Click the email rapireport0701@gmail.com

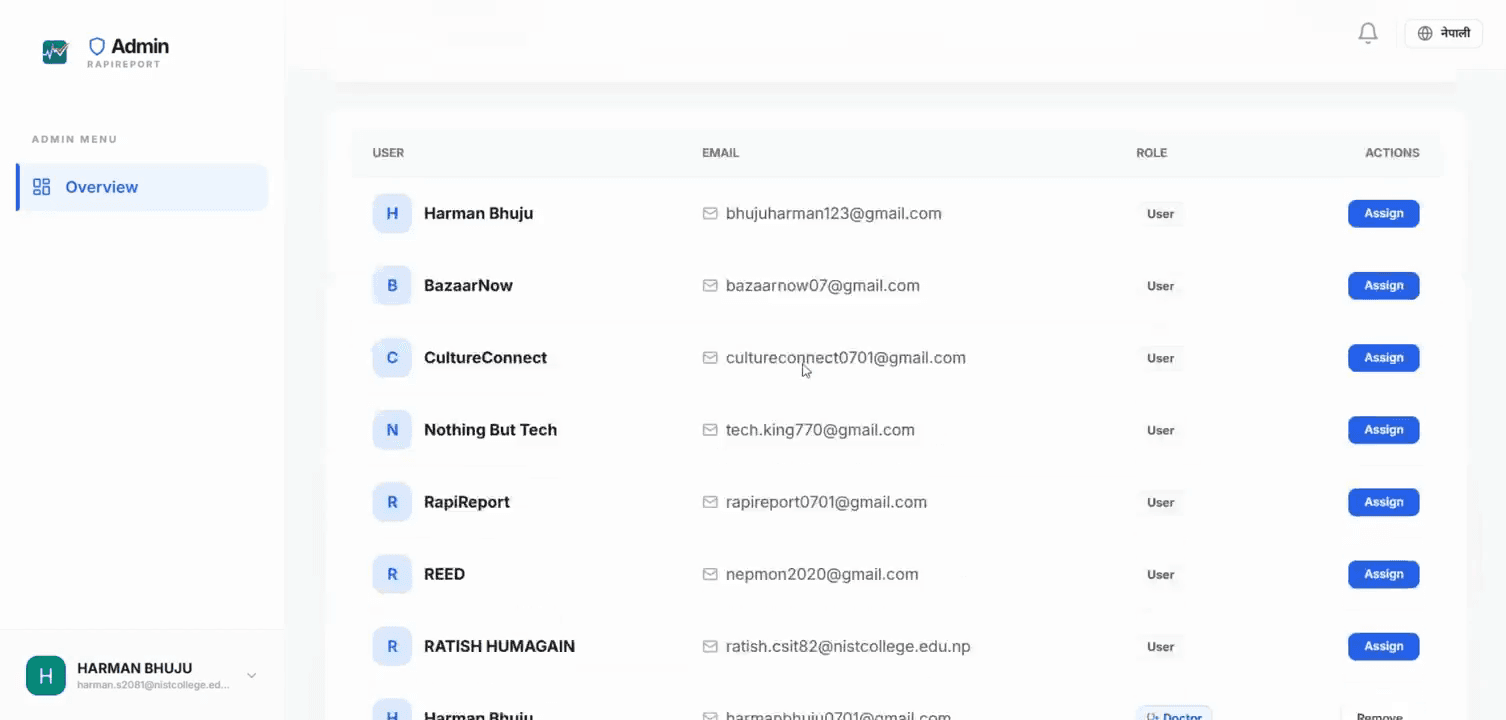pyautogui.click(x=826, y=502)
